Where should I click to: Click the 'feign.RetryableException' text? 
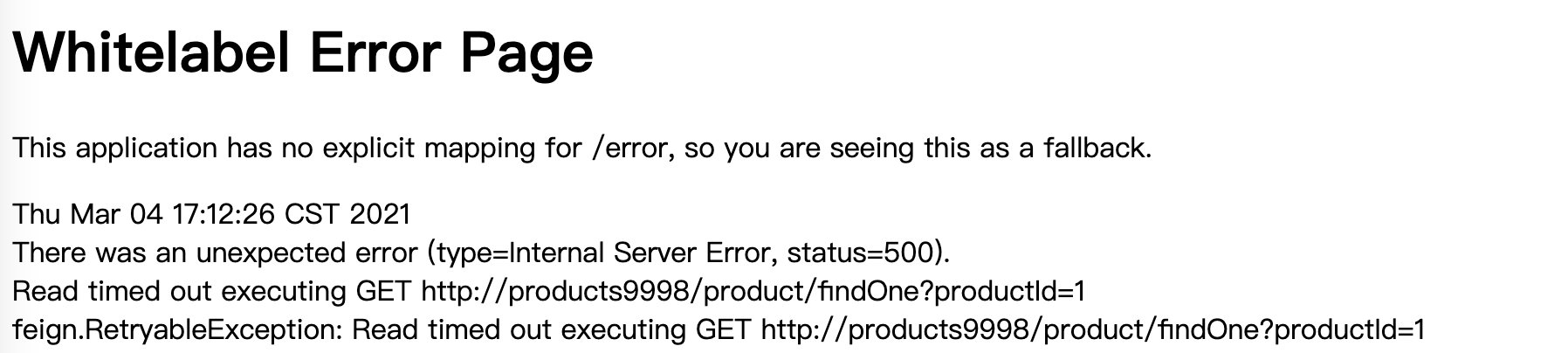[178, 330]
